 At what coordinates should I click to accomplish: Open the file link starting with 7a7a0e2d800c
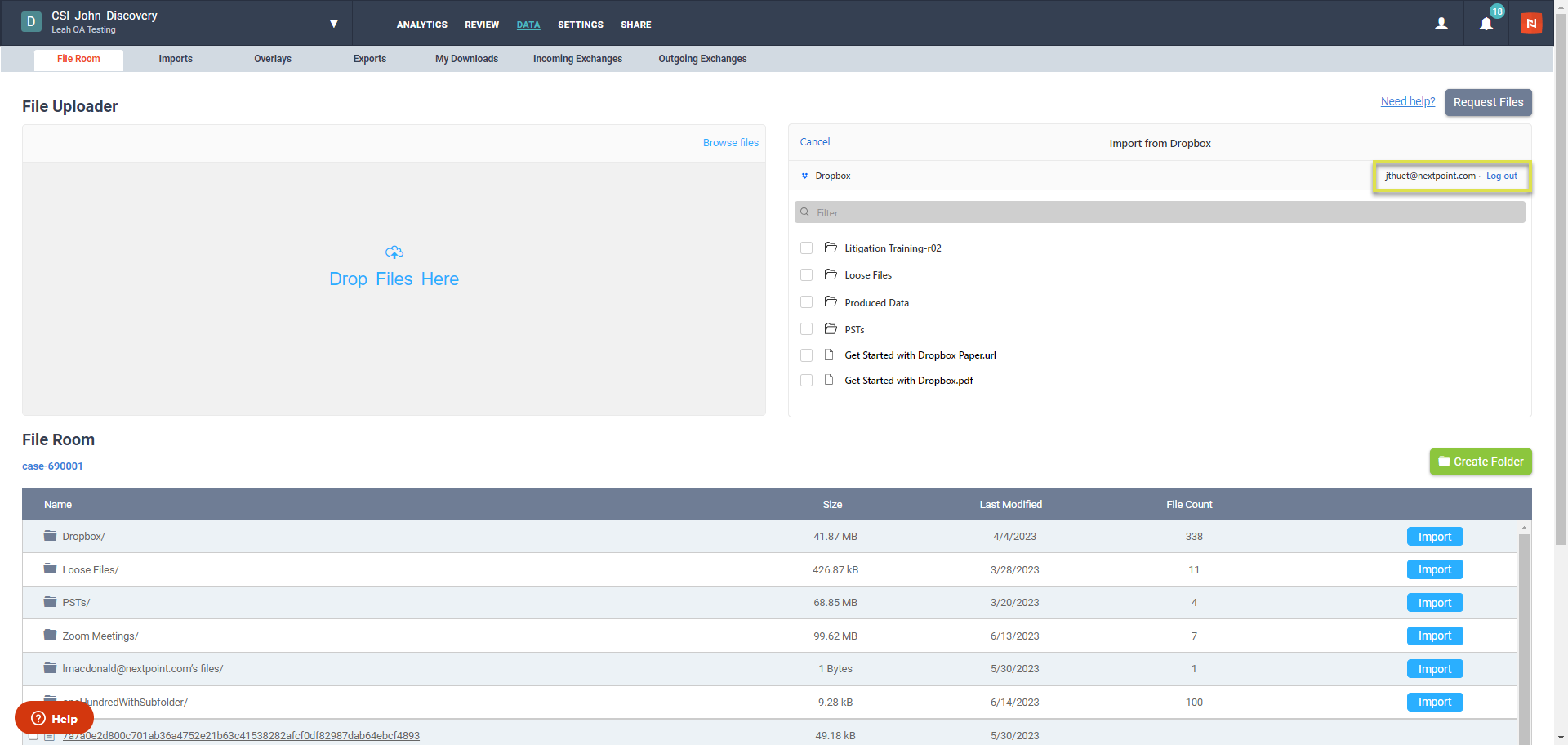tap(241, 735)
